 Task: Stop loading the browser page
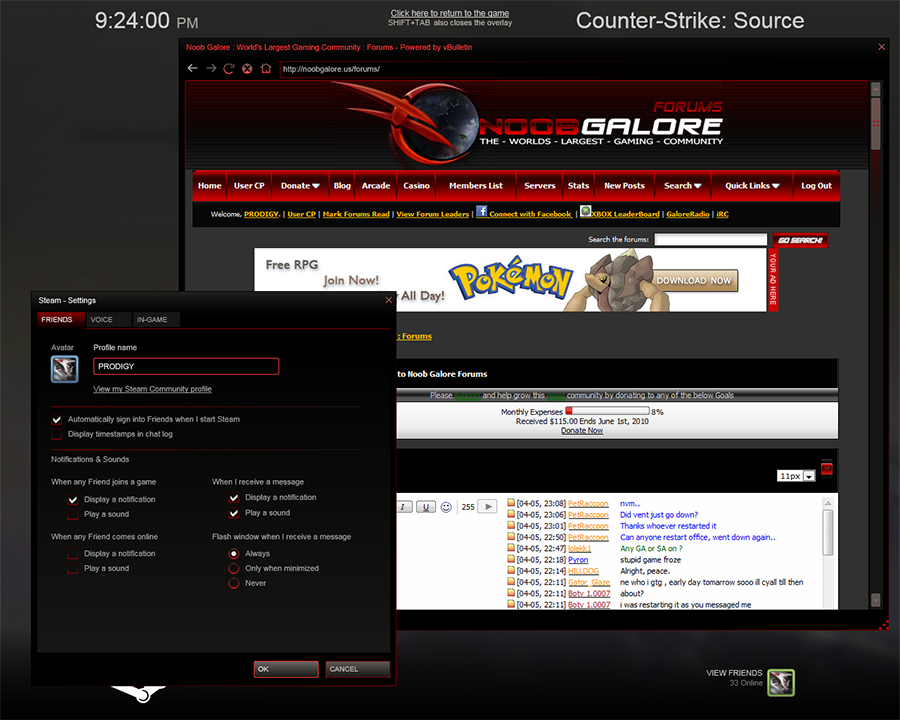coord(247,68)
